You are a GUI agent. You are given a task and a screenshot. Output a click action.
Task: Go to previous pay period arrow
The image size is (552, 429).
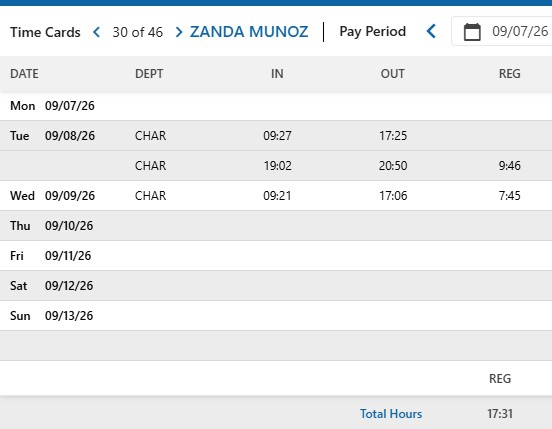coord(431,31)
